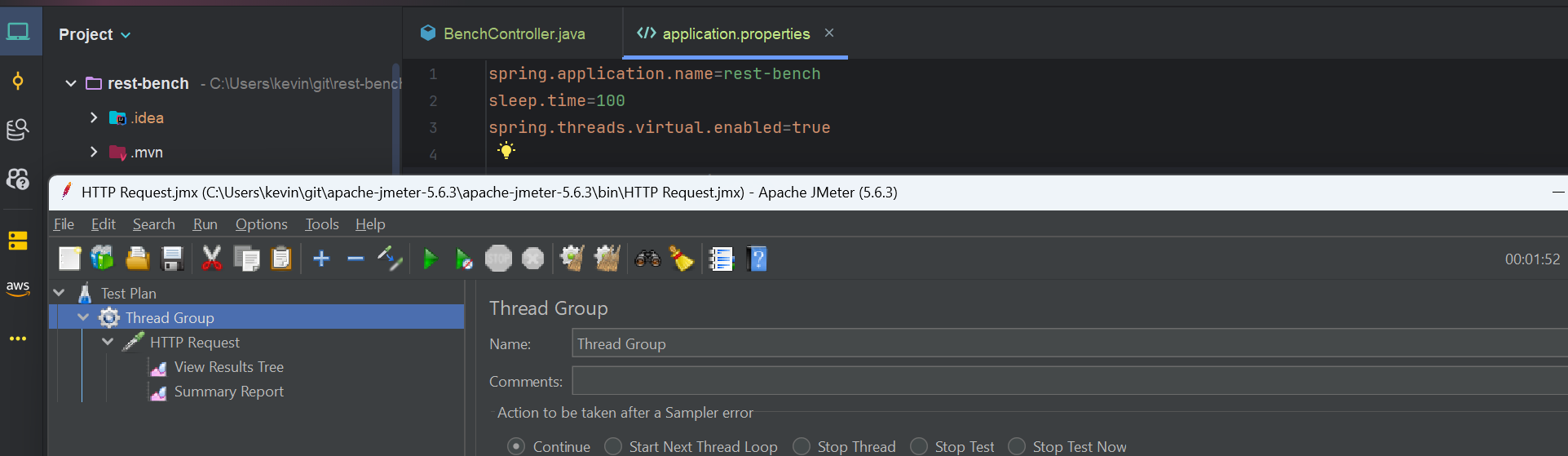Open Project tool window icon in IDE sidebar
This screenshot has width=1568, height=456.
18,33
